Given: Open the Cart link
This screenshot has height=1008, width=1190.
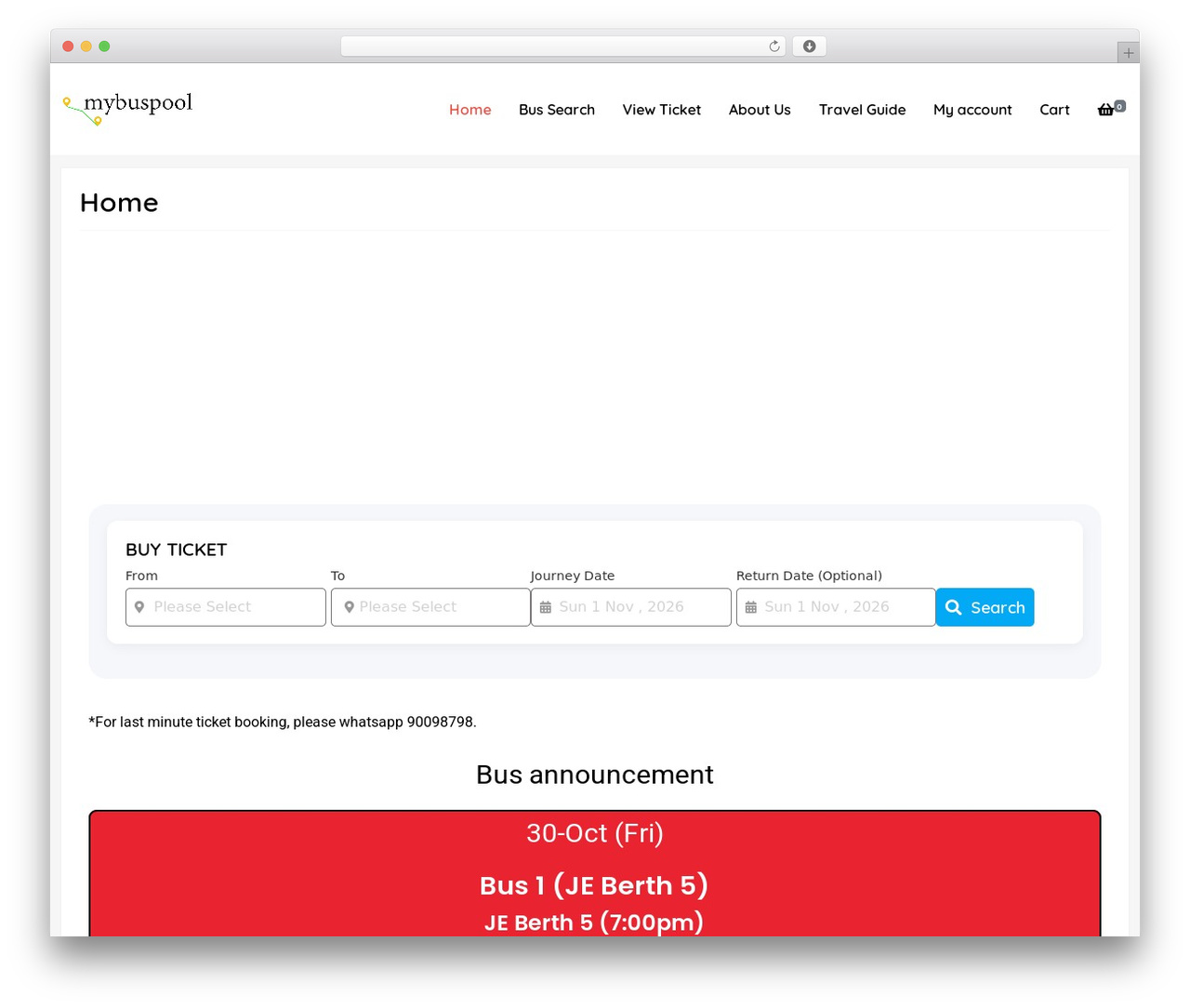Looking at the screenshot, I should 1054,110.
